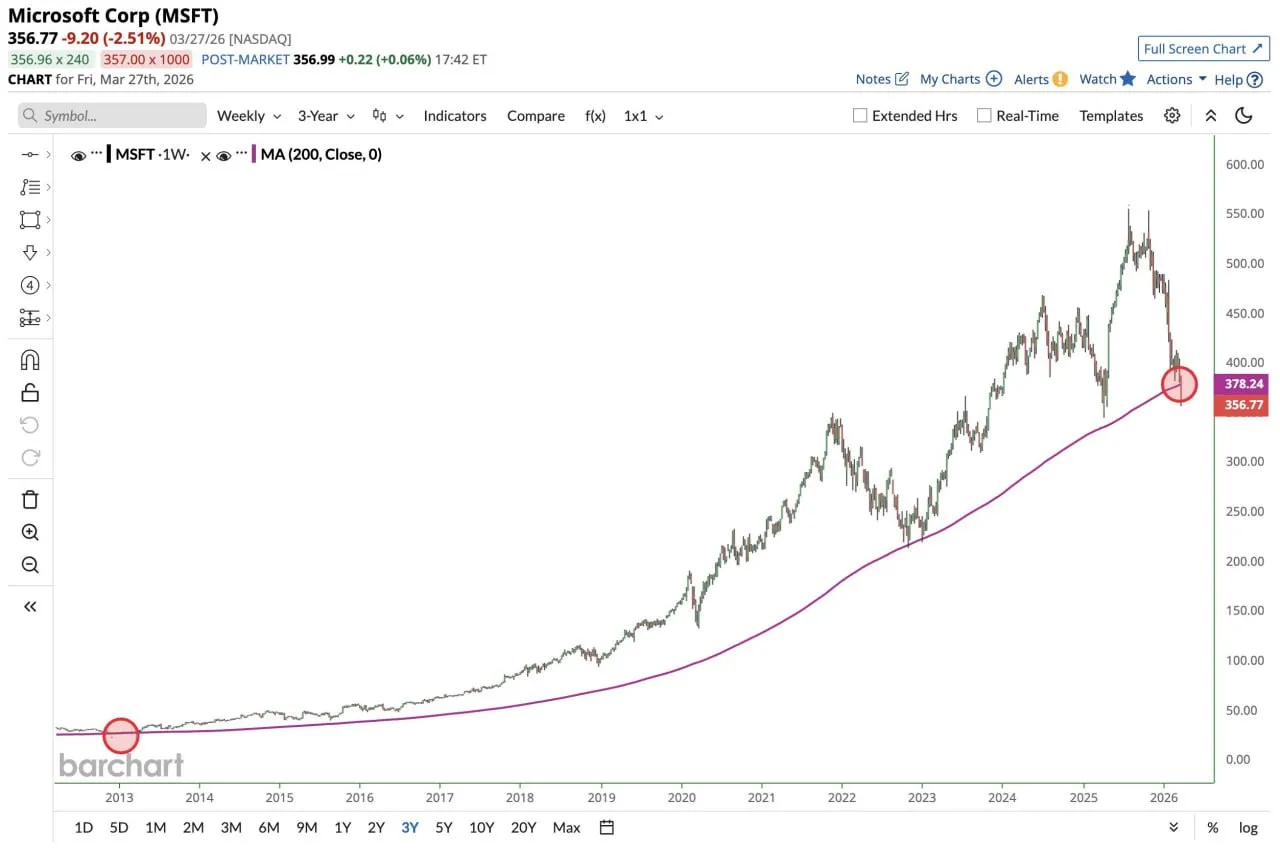Unlock drawings with the lock icon

(x=30, y=390)
